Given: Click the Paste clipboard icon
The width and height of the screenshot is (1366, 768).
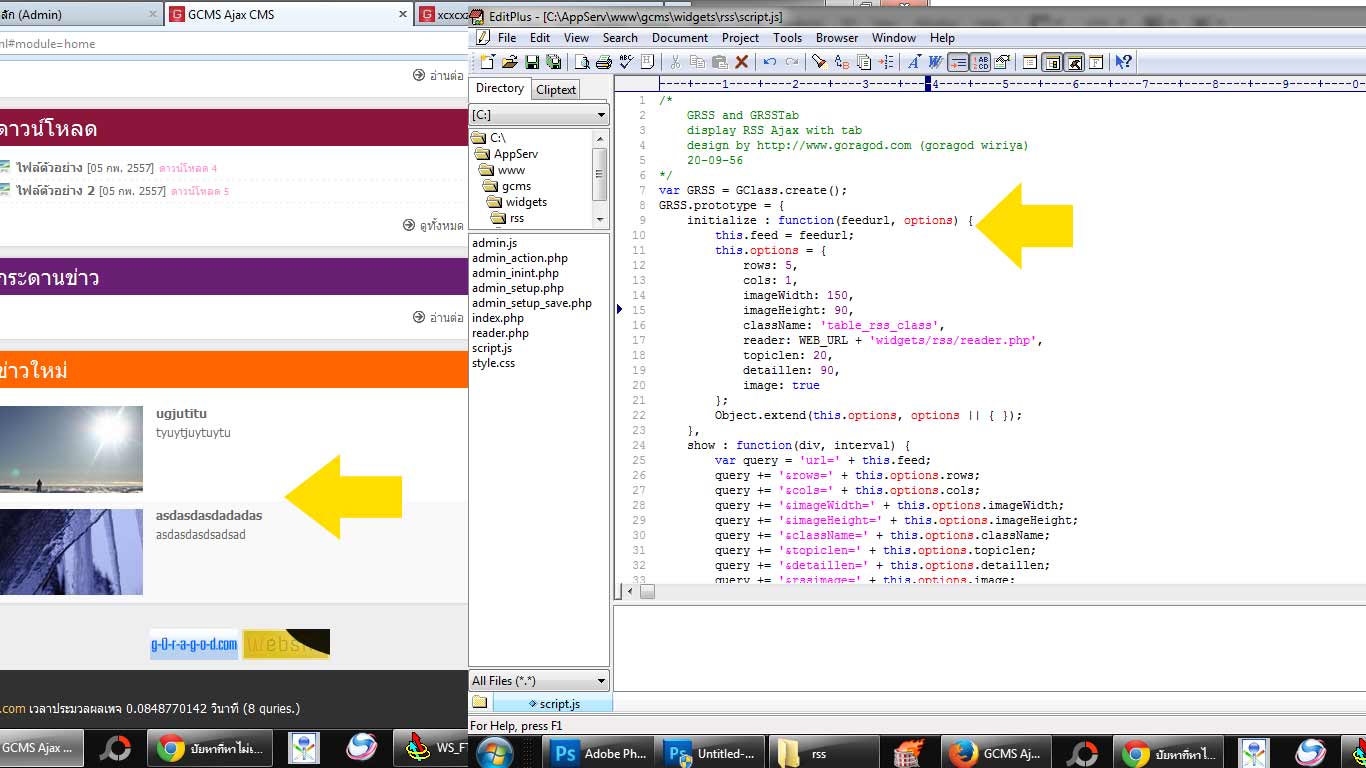Looking at the screenshot, I should coord(719,62).
